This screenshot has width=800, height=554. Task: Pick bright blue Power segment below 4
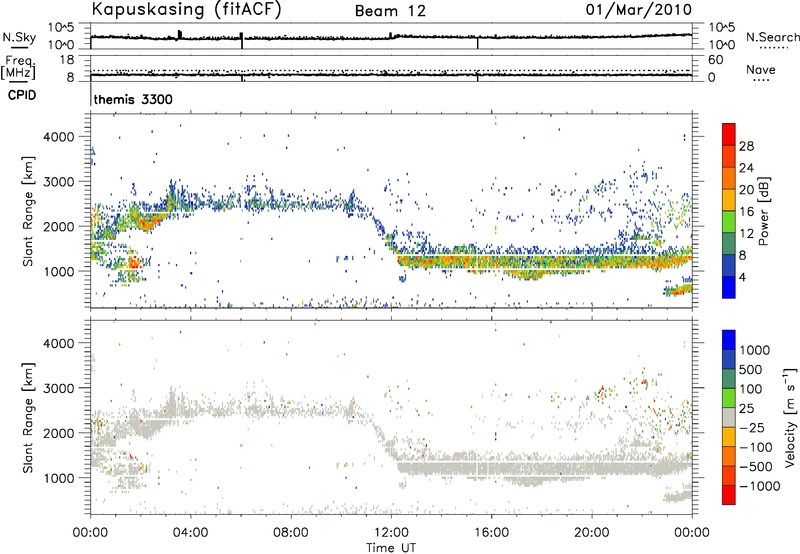click(729, 287)
